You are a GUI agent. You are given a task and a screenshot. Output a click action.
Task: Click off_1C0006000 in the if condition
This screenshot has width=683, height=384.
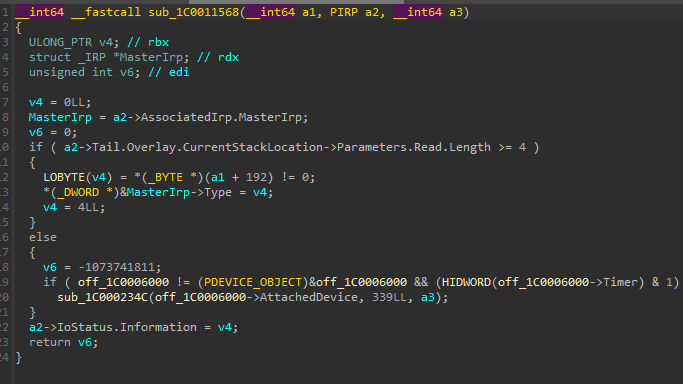(x=123, y=282)
